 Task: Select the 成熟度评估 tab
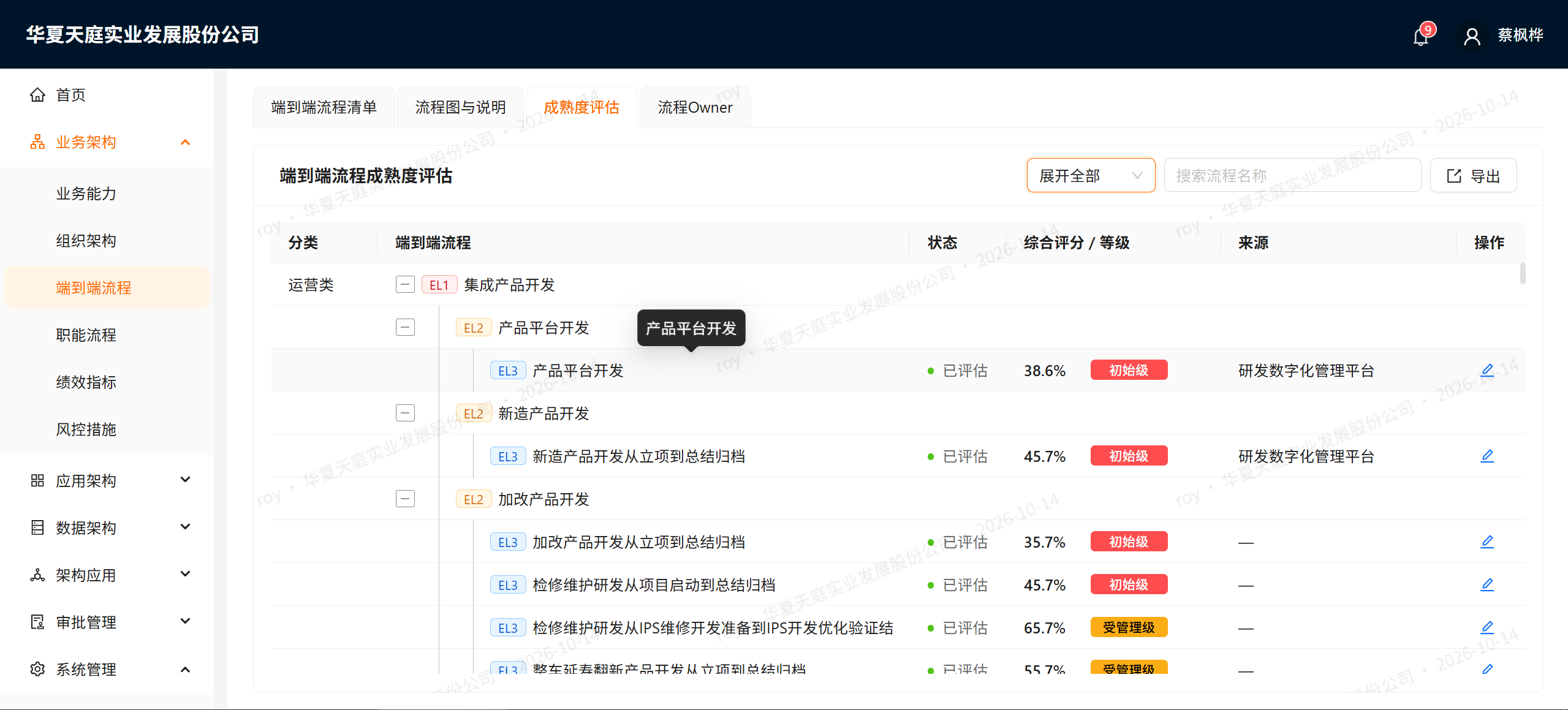coord(581,107)
